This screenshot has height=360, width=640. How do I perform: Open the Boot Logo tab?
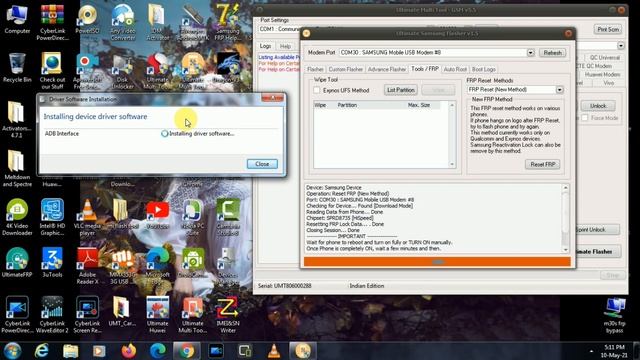(483, 69)
